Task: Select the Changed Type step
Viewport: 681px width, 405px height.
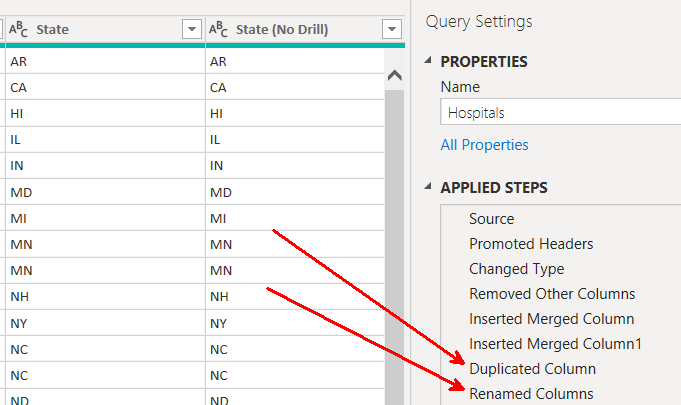Action: tap(516, 269)
